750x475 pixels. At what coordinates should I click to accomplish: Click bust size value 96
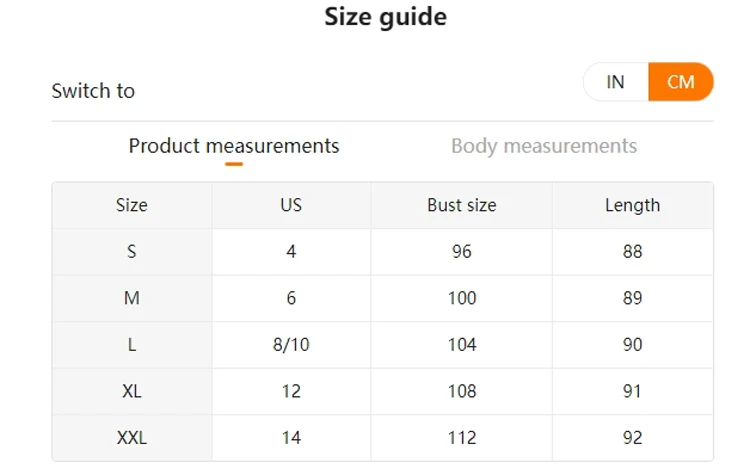coord(462,252)
